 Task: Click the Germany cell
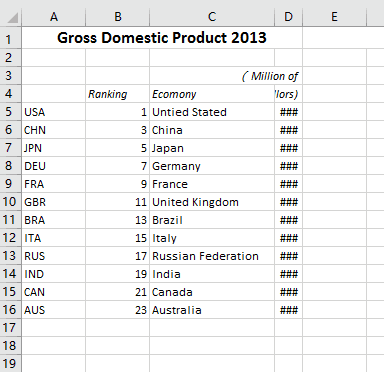(x=212, y=166)
